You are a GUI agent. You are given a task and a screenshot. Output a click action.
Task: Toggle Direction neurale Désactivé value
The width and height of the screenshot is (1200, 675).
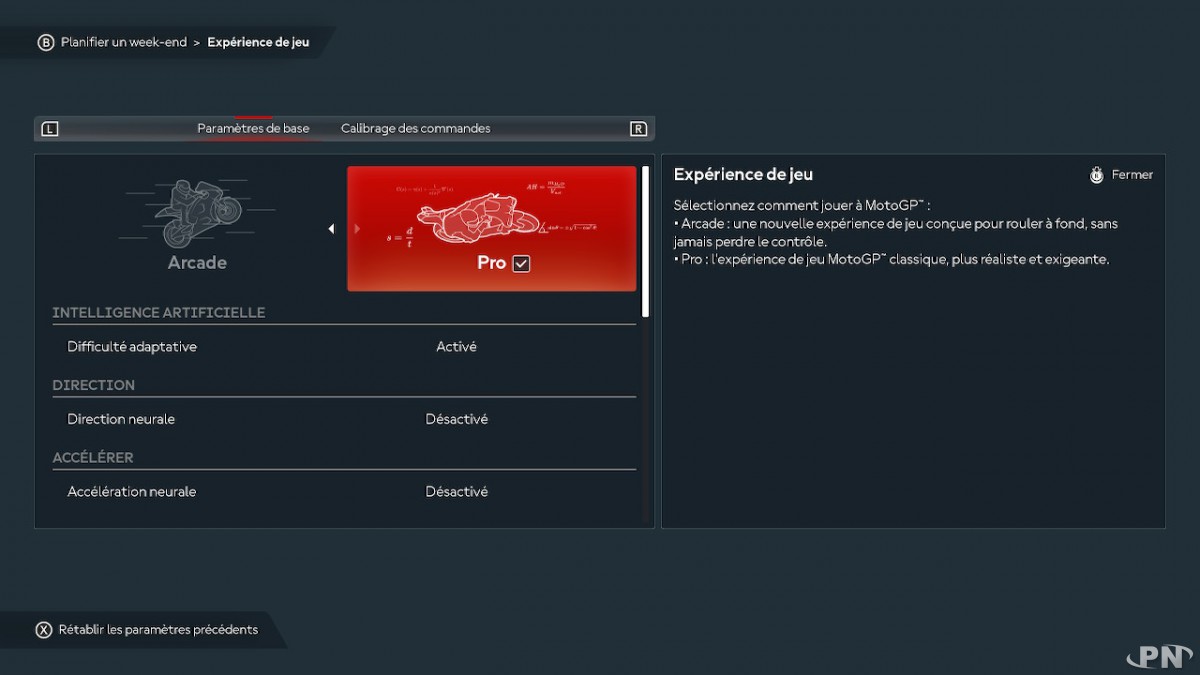pyautogui.click(x=456, y=419)
